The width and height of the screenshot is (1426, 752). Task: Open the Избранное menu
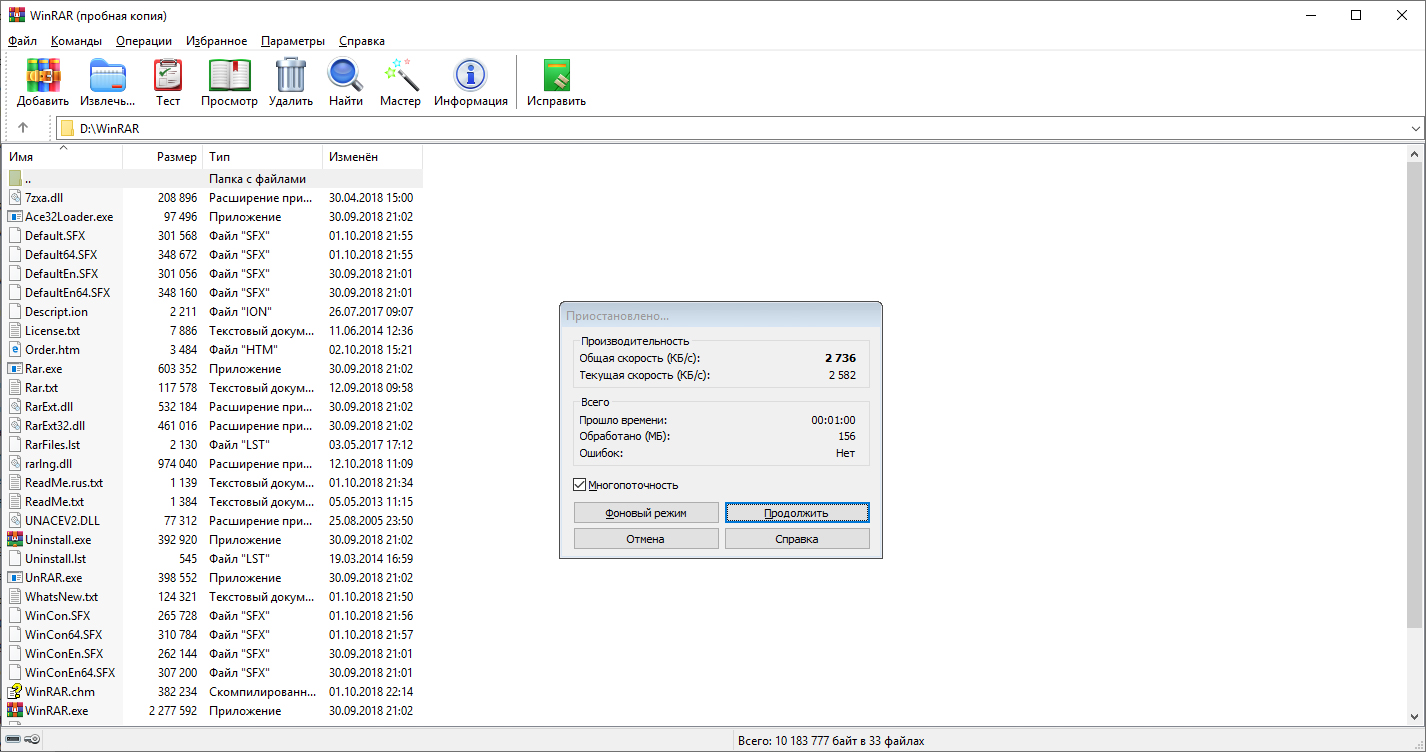point(216,41)
